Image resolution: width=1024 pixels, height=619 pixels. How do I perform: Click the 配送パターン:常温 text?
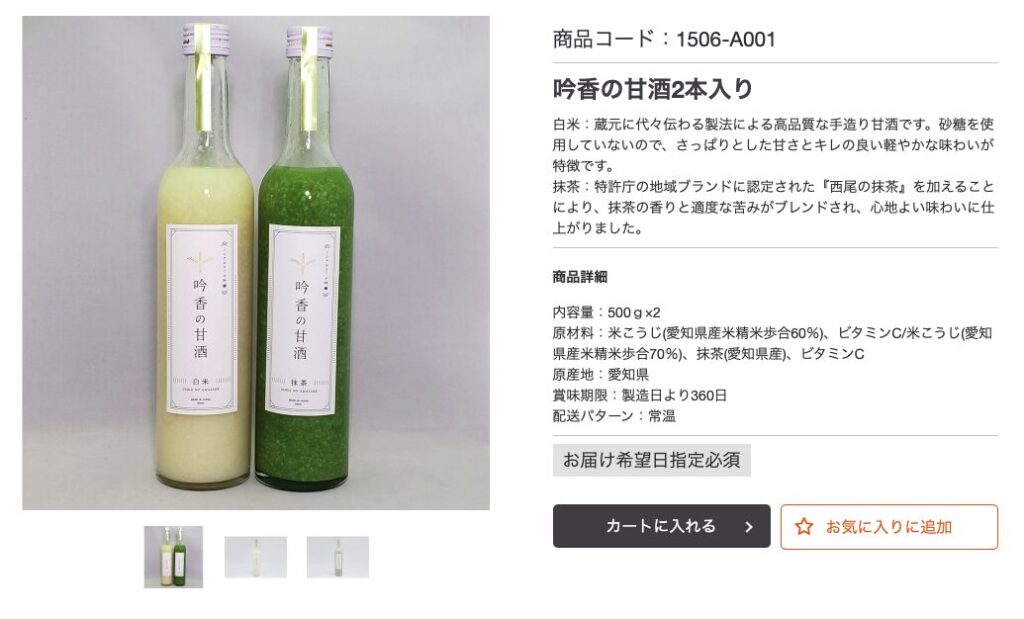tap(614, 416)
